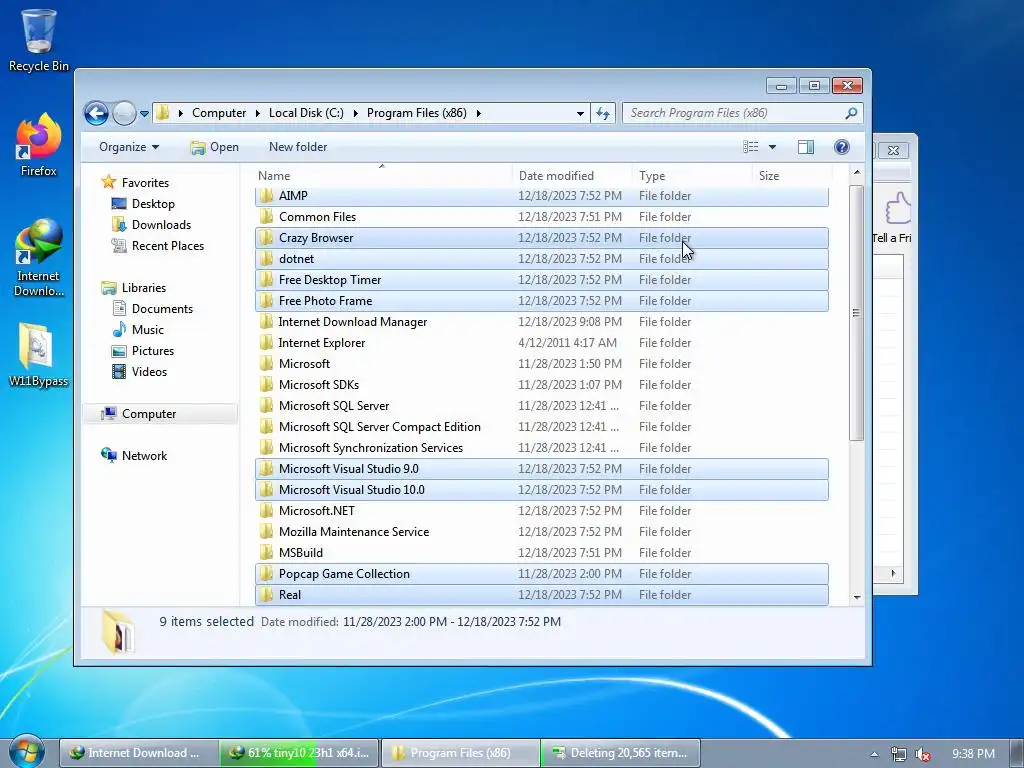Click the Open toolbar button
This screenshot has height=768, width=1024.
pos(214,147)
